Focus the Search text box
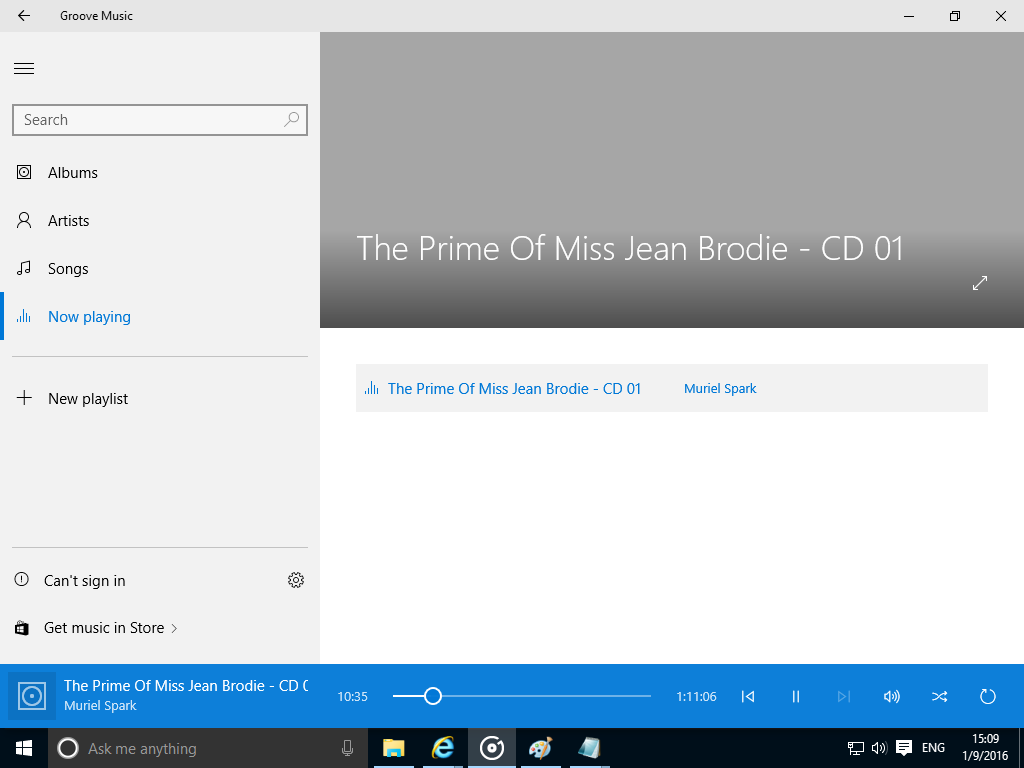The image size is (1024, 768). (159, 120)
